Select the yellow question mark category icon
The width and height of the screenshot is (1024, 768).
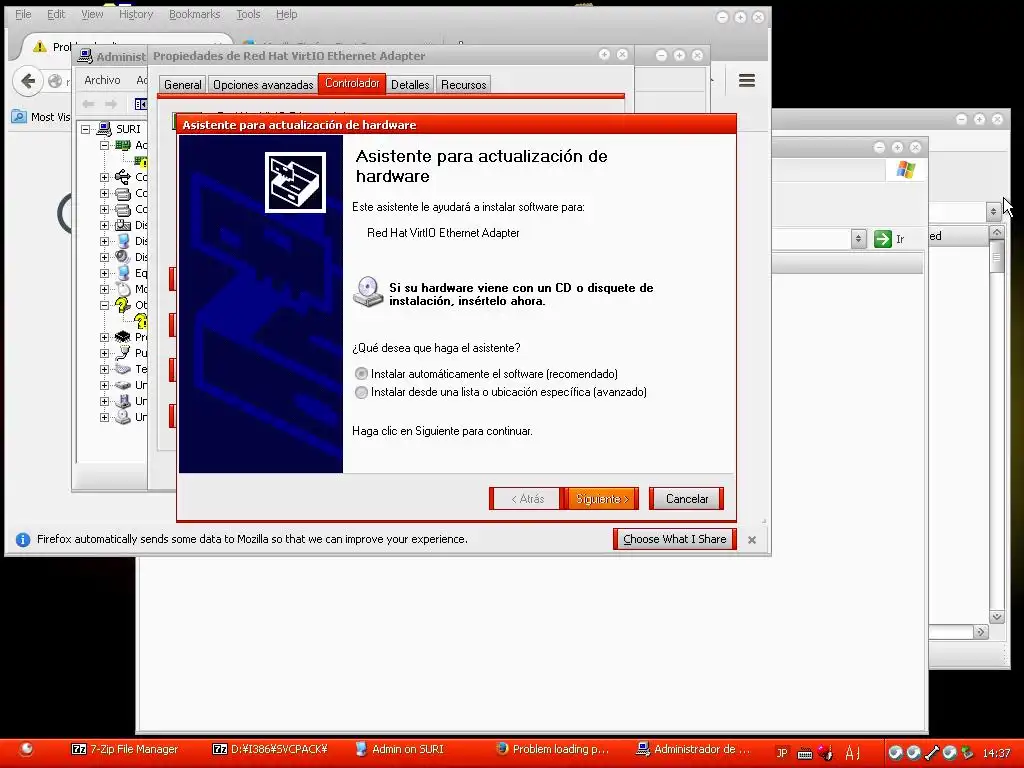click(123, 305)
